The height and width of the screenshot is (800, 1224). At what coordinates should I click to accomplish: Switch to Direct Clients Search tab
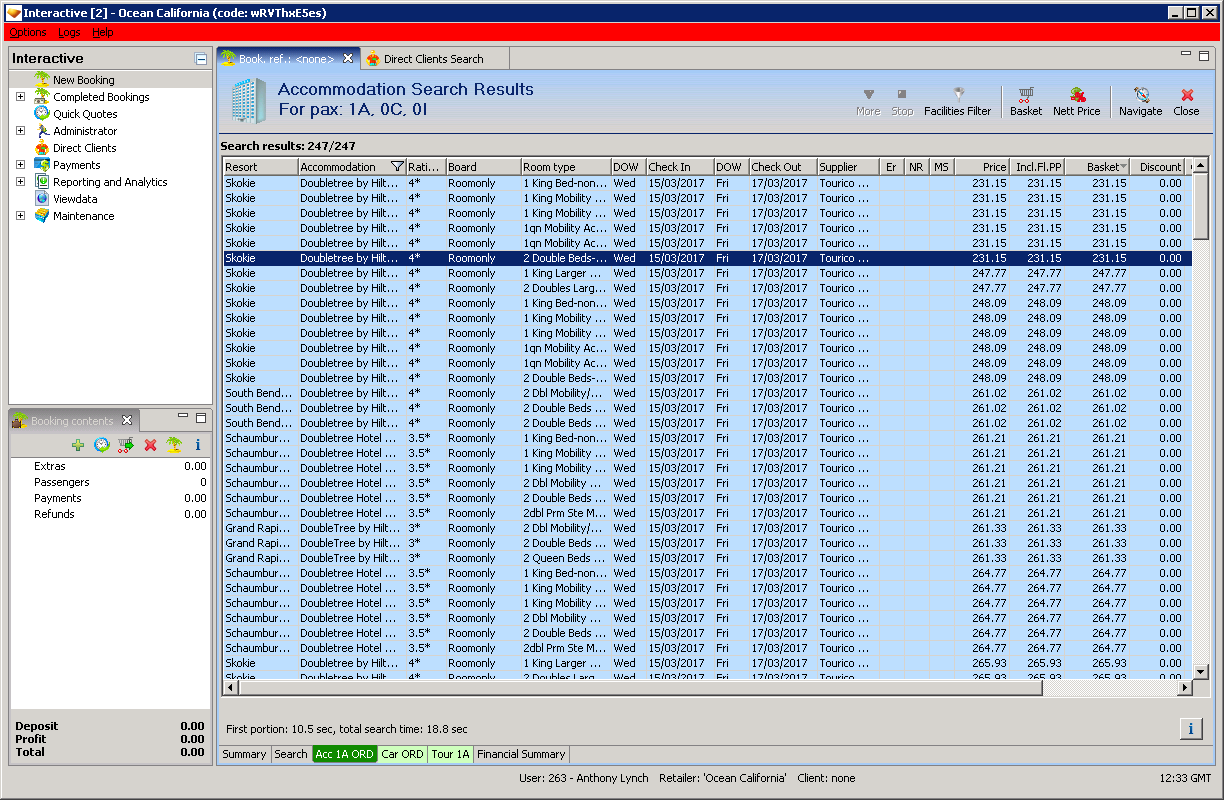pos(433,59)
